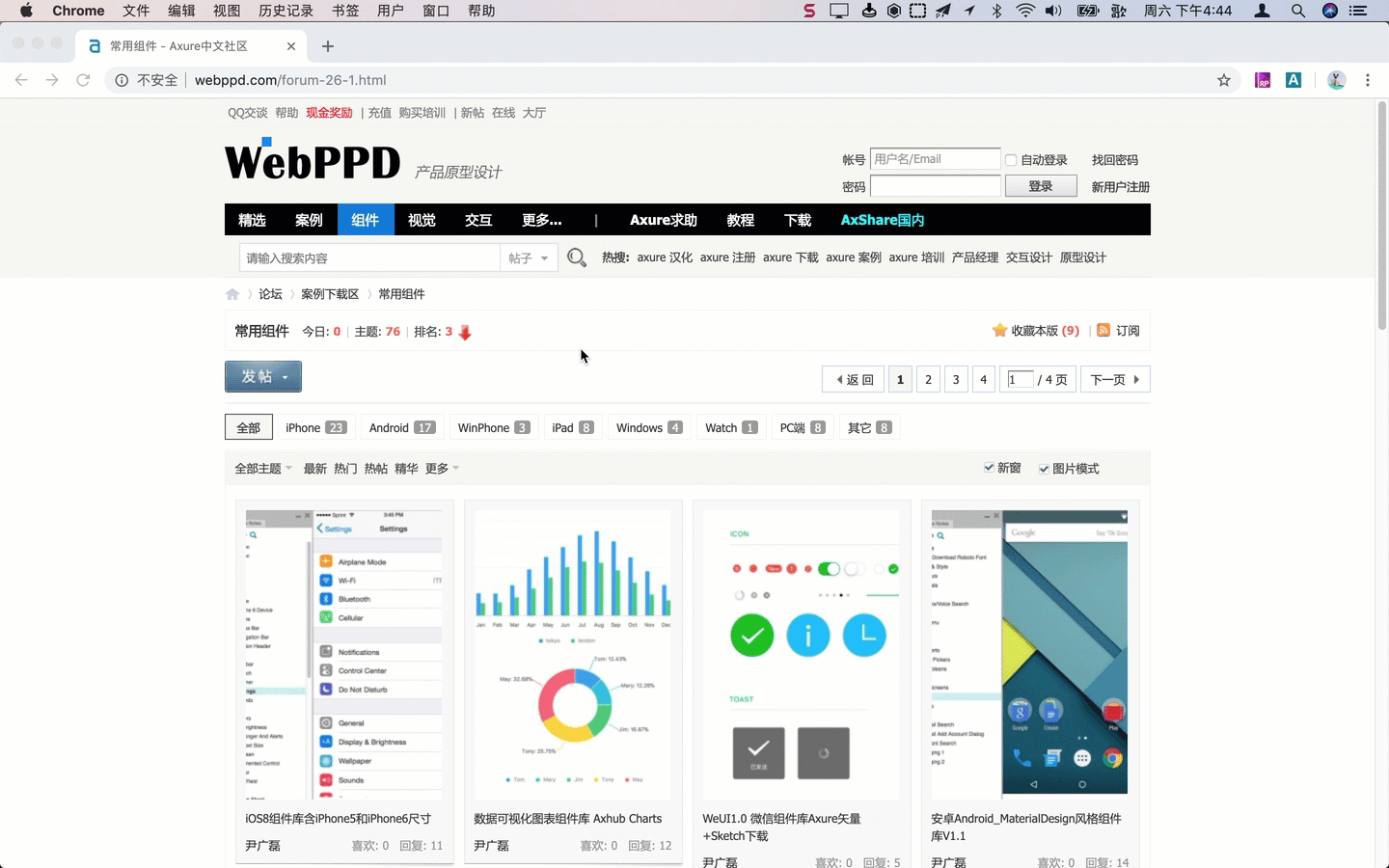The height and width of the screenshot is (868, 1389).
Task: Toggle the 图片模式 checkbox
Action: (x=1044, y=469)
